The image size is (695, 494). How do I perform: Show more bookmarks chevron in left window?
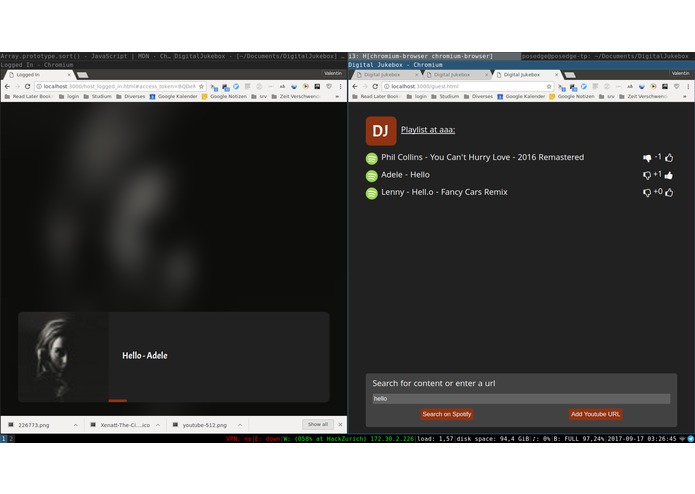[x=337, y=96]
